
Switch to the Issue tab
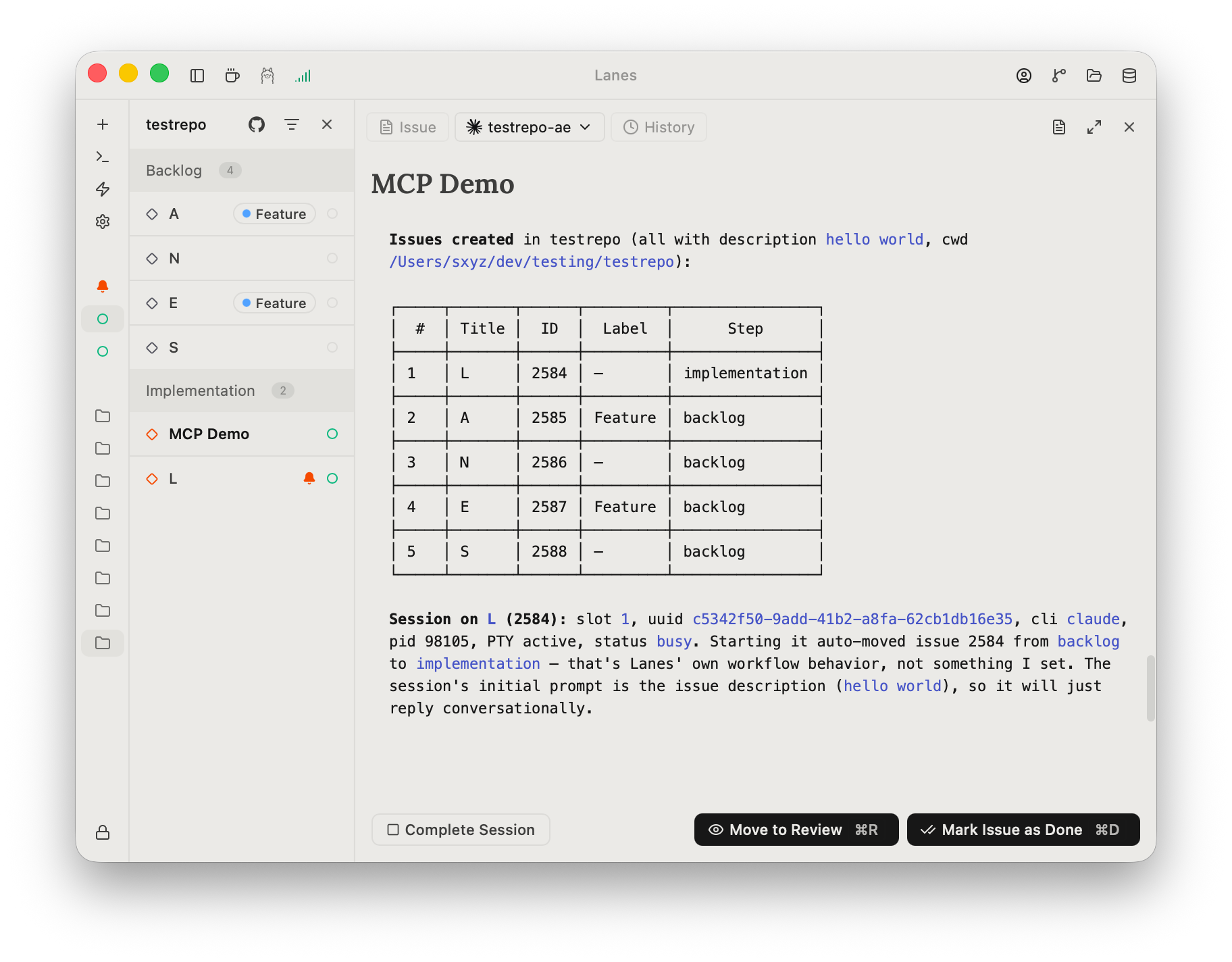[408, 127]
